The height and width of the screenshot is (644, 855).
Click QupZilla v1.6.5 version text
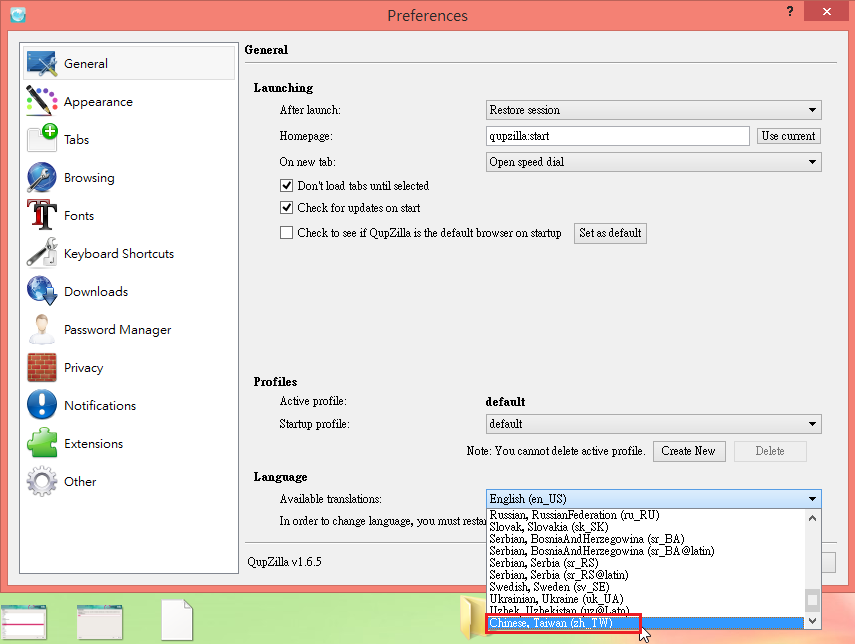[x=284, y=562]
